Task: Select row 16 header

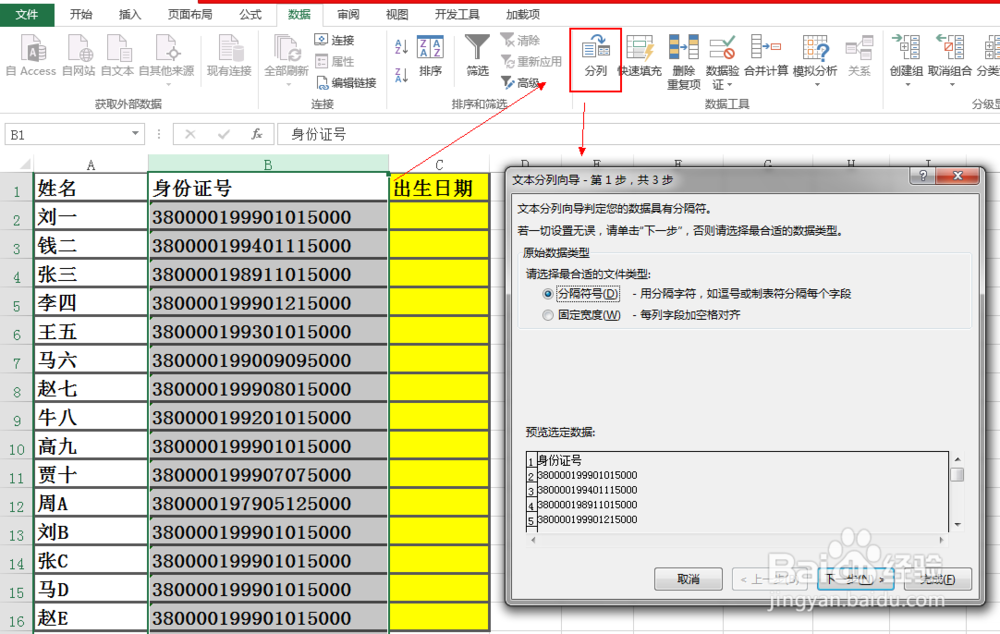Action: click(x=17, y=619)
